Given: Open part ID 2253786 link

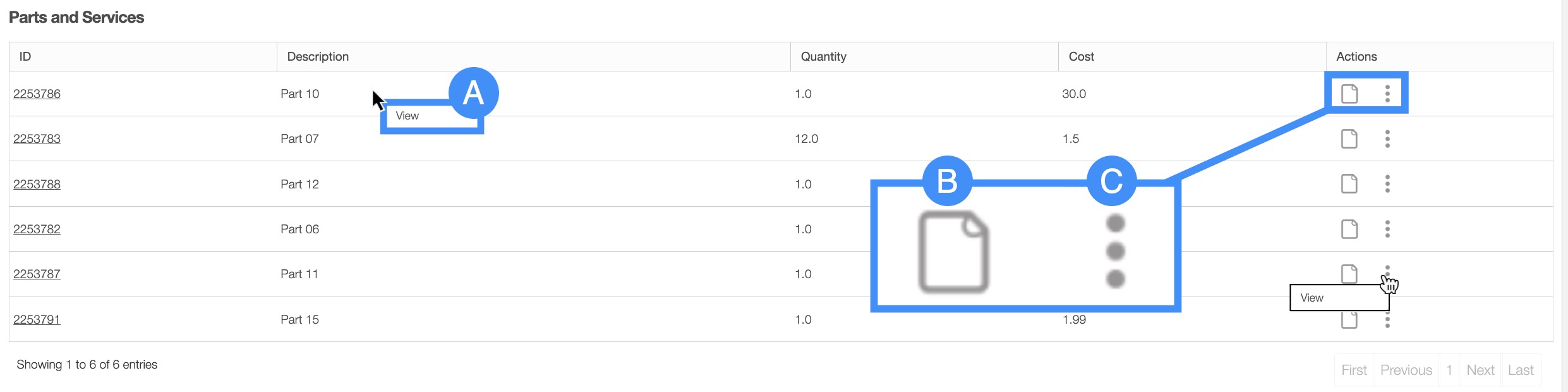Looking at the screenshot, I should click(x=37, y=94).
